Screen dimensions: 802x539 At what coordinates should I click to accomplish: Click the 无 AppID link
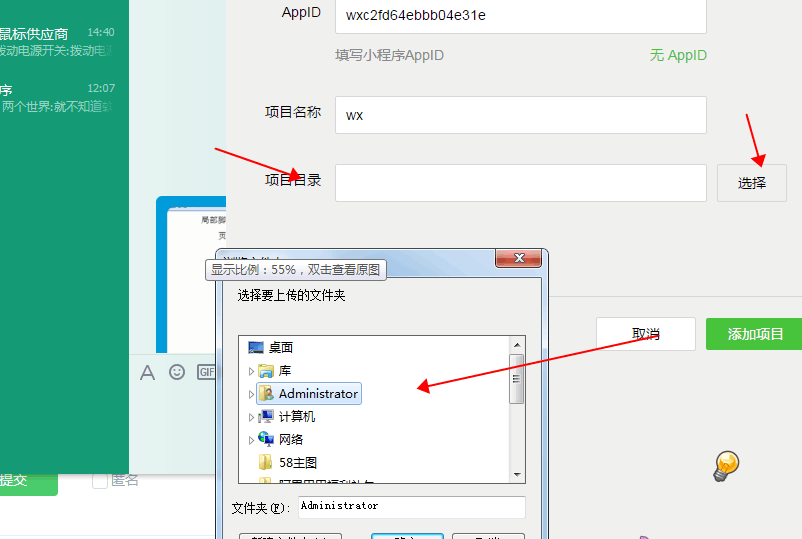[678, 55]
